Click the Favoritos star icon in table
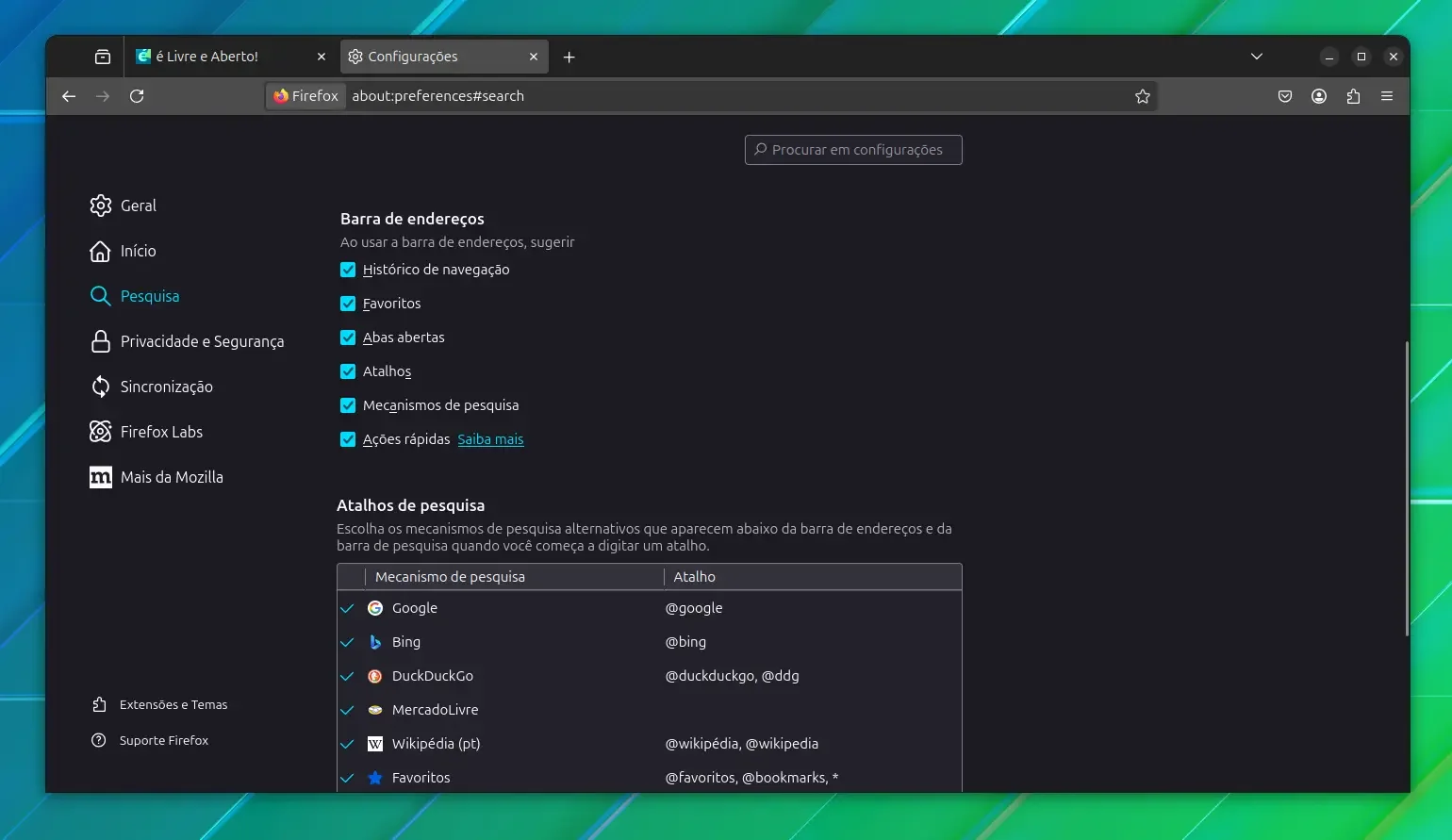This screenshot has width=1452, height=840. click(375, 778)
